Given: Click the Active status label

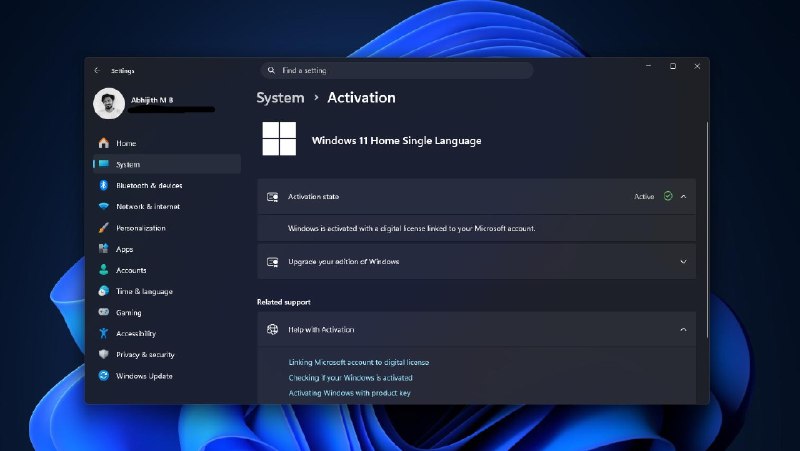Looking at the screenshot, I should pyautogui.click(x=644, y=196).
